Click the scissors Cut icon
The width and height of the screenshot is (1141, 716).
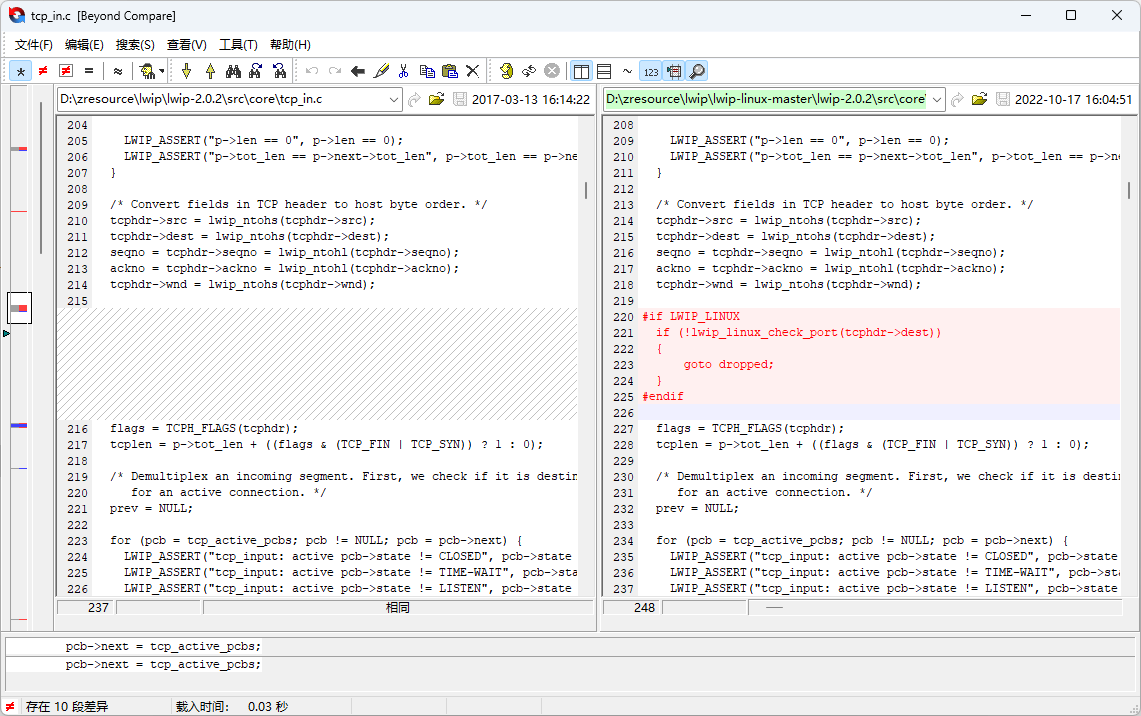(404, 71)
